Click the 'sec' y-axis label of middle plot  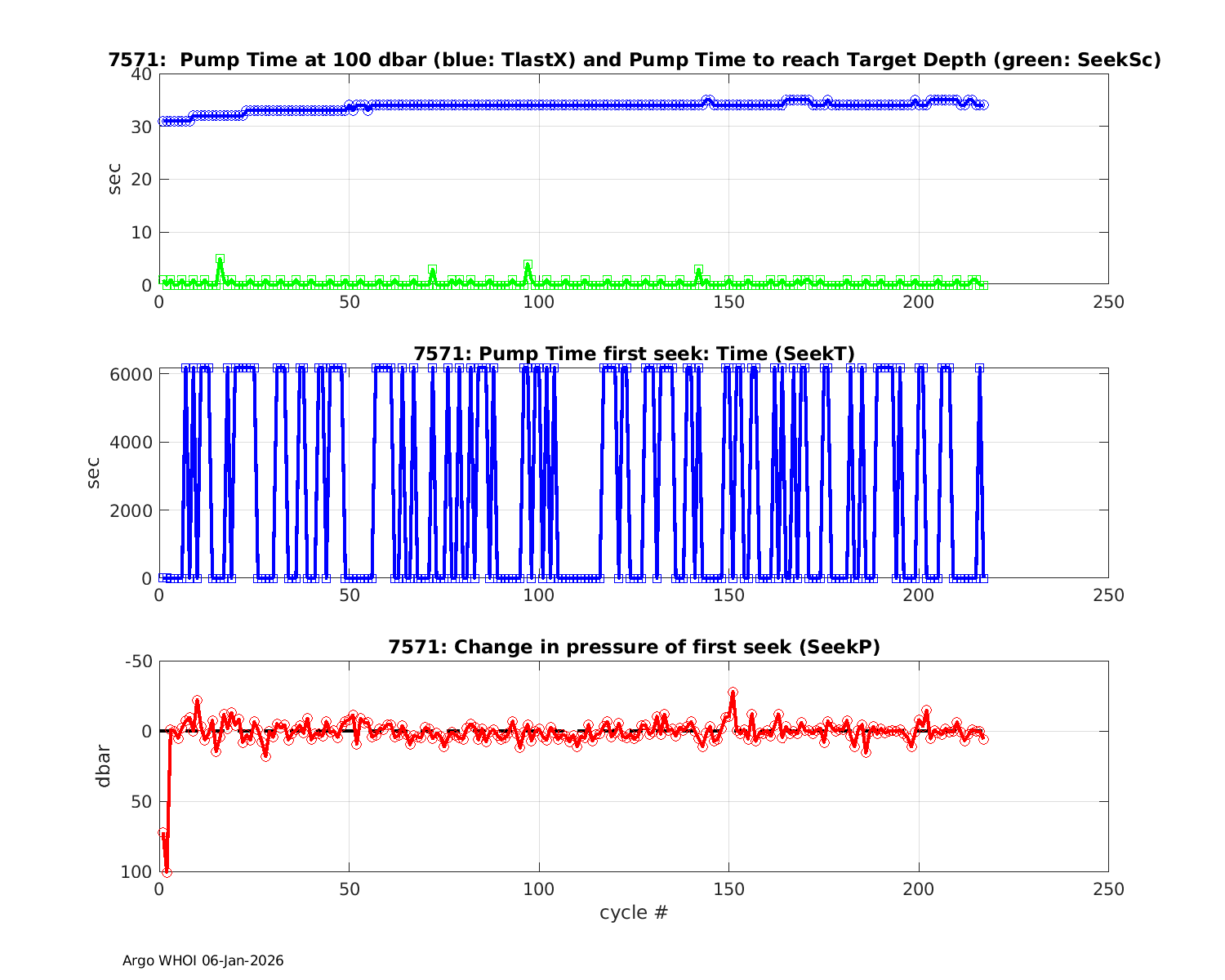point(94,472)
